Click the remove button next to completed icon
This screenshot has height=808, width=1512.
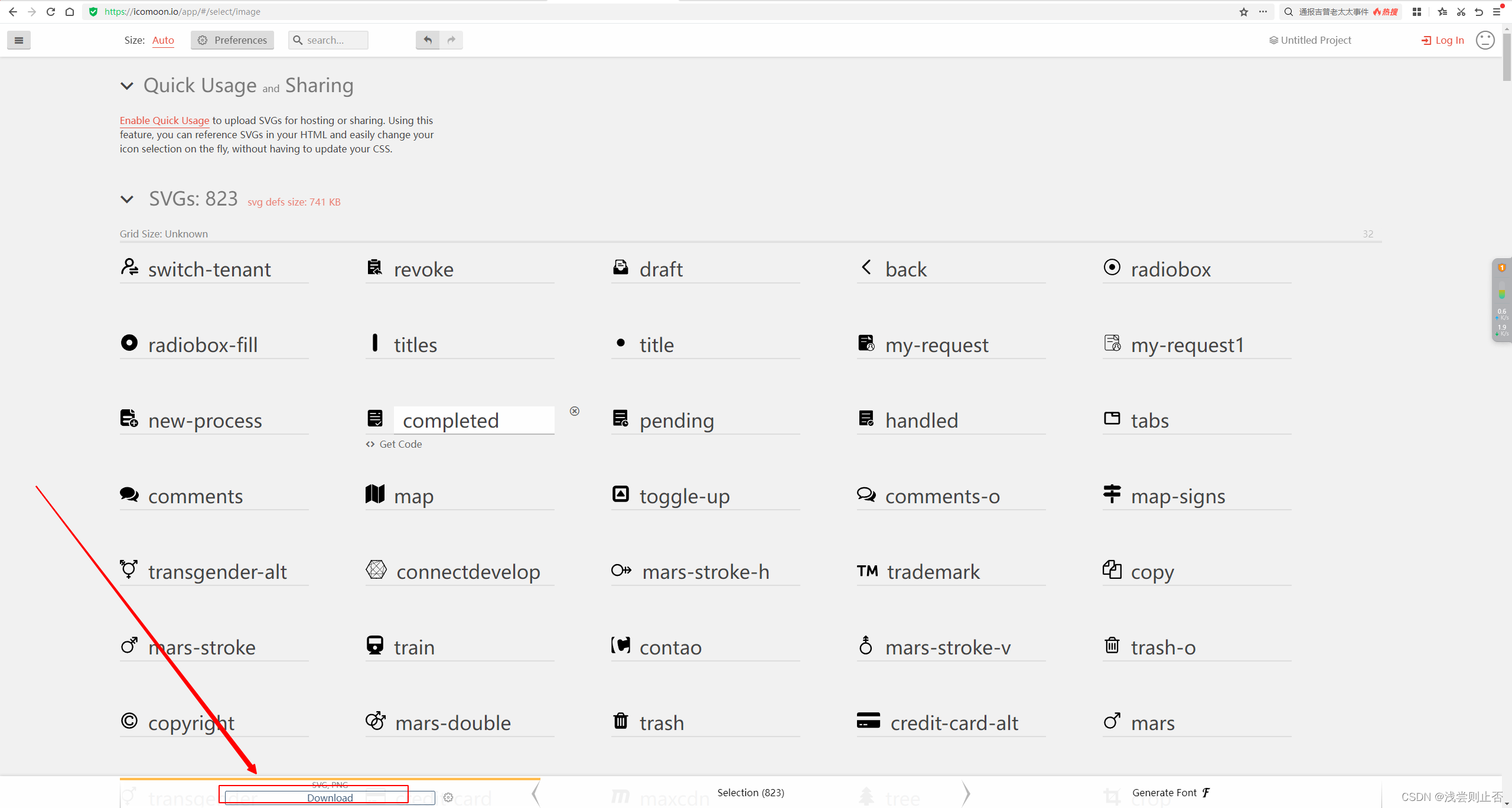click(x=574, y=410)
